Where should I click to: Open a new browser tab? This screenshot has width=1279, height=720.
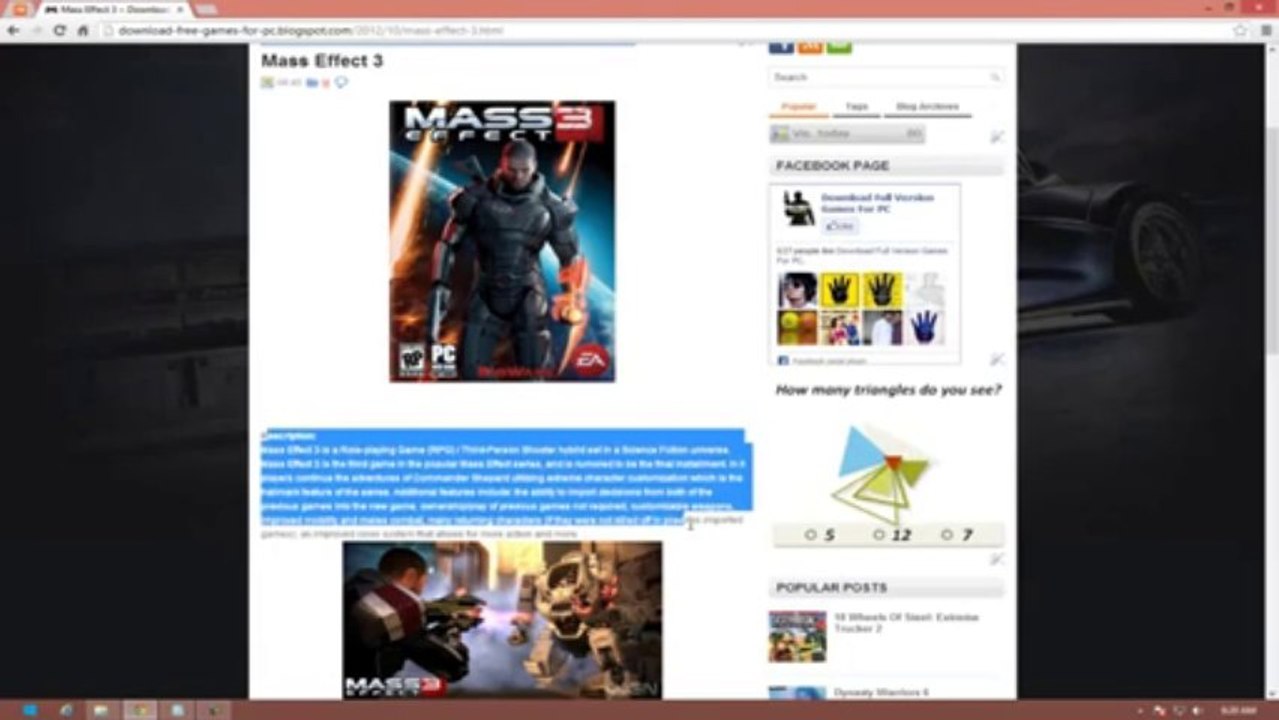tap(206, 9)
